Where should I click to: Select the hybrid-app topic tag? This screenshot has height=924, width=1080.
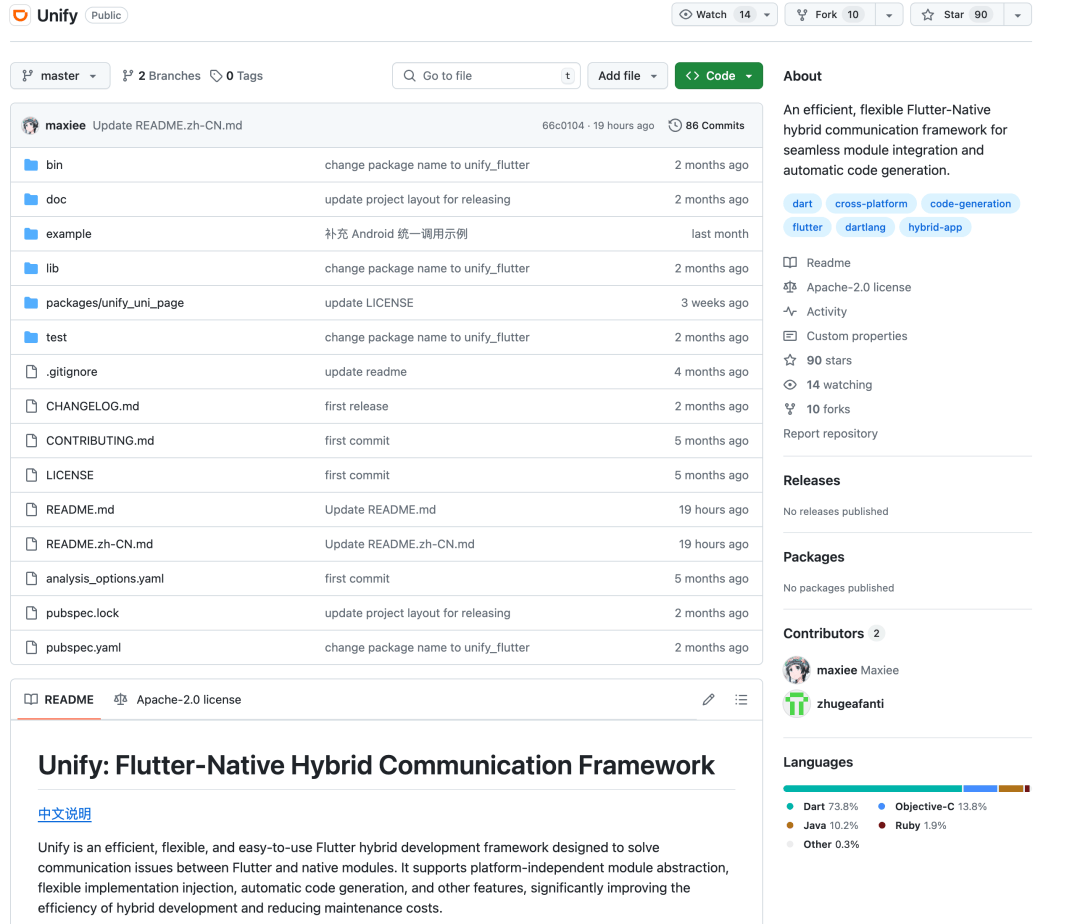935,227
